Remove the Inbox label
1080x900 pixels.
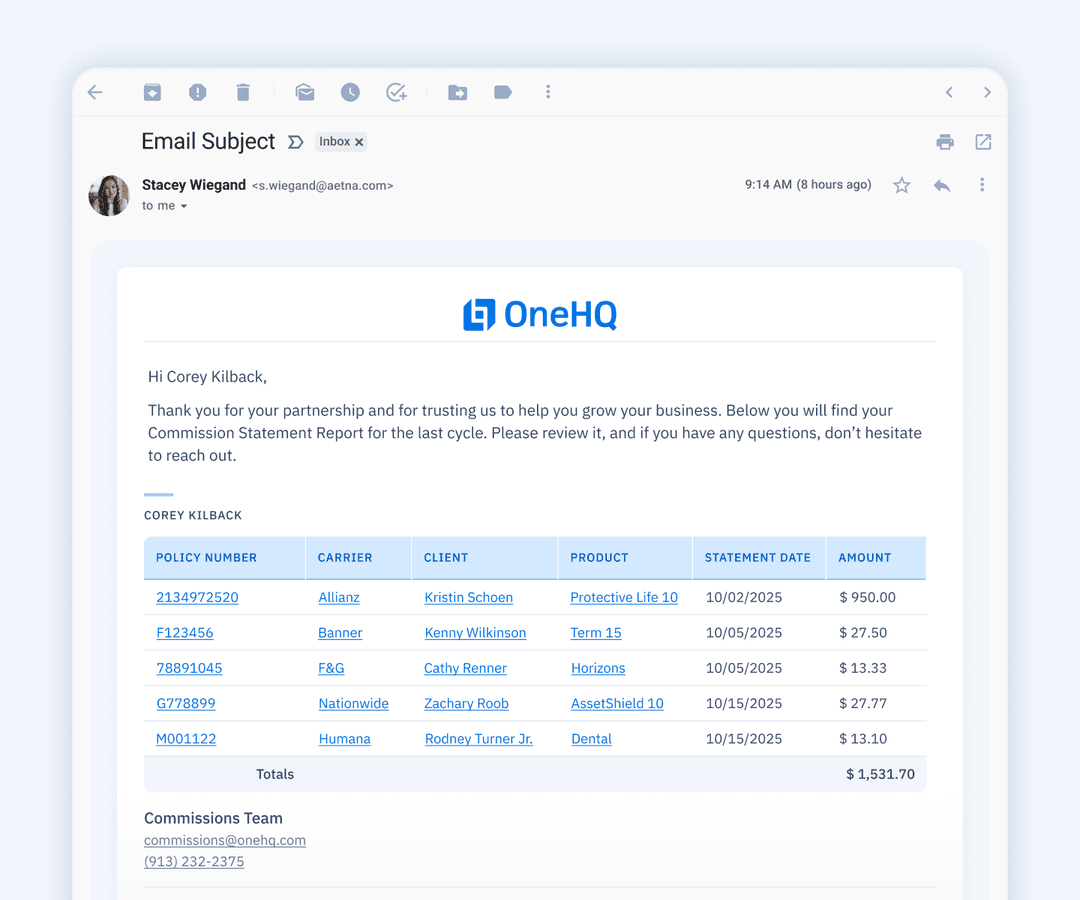click(358, 141)
